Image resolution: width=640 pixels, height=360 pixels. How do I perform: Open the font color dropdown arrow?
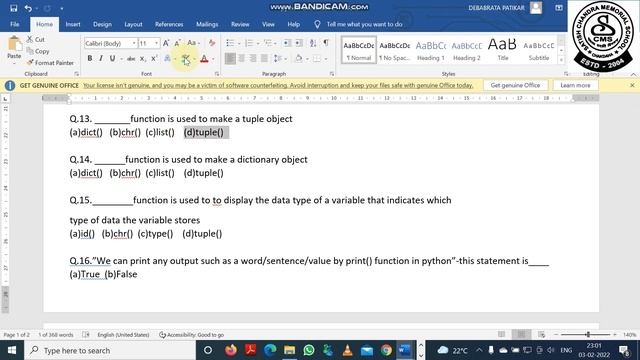213,59
